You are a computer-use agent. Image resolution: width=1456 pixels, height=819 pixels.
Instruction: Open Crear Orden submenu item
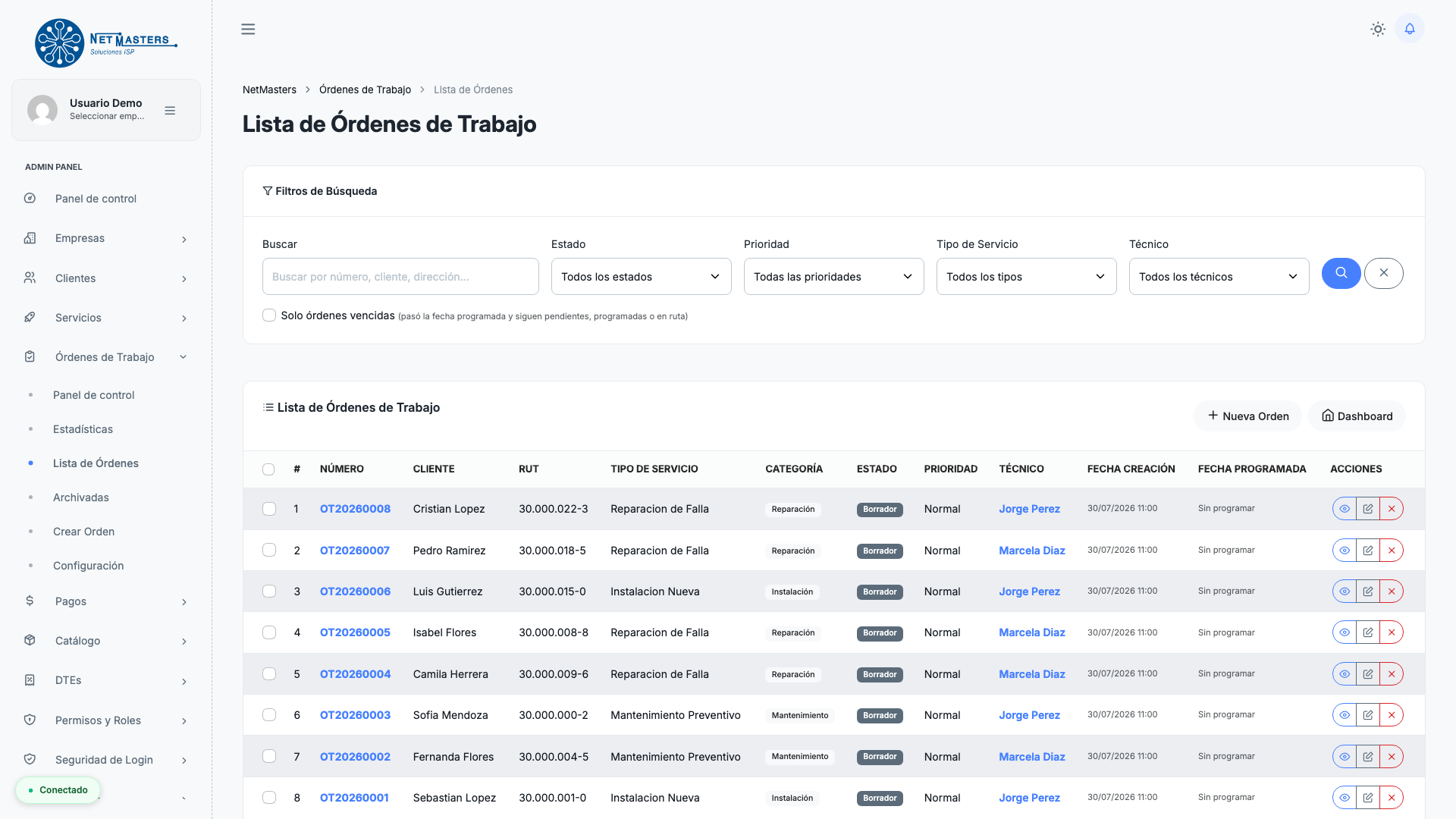tap(83, 532)
